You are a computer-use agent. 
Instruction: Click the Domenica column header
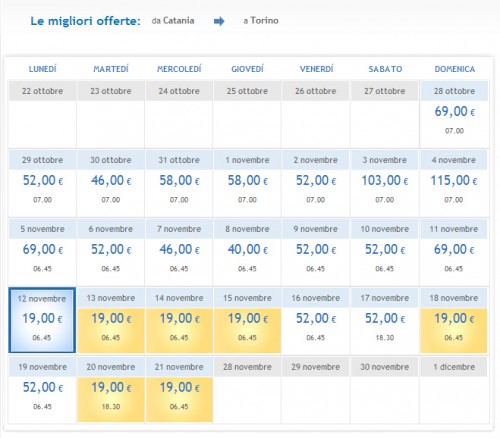coord(455,69)
